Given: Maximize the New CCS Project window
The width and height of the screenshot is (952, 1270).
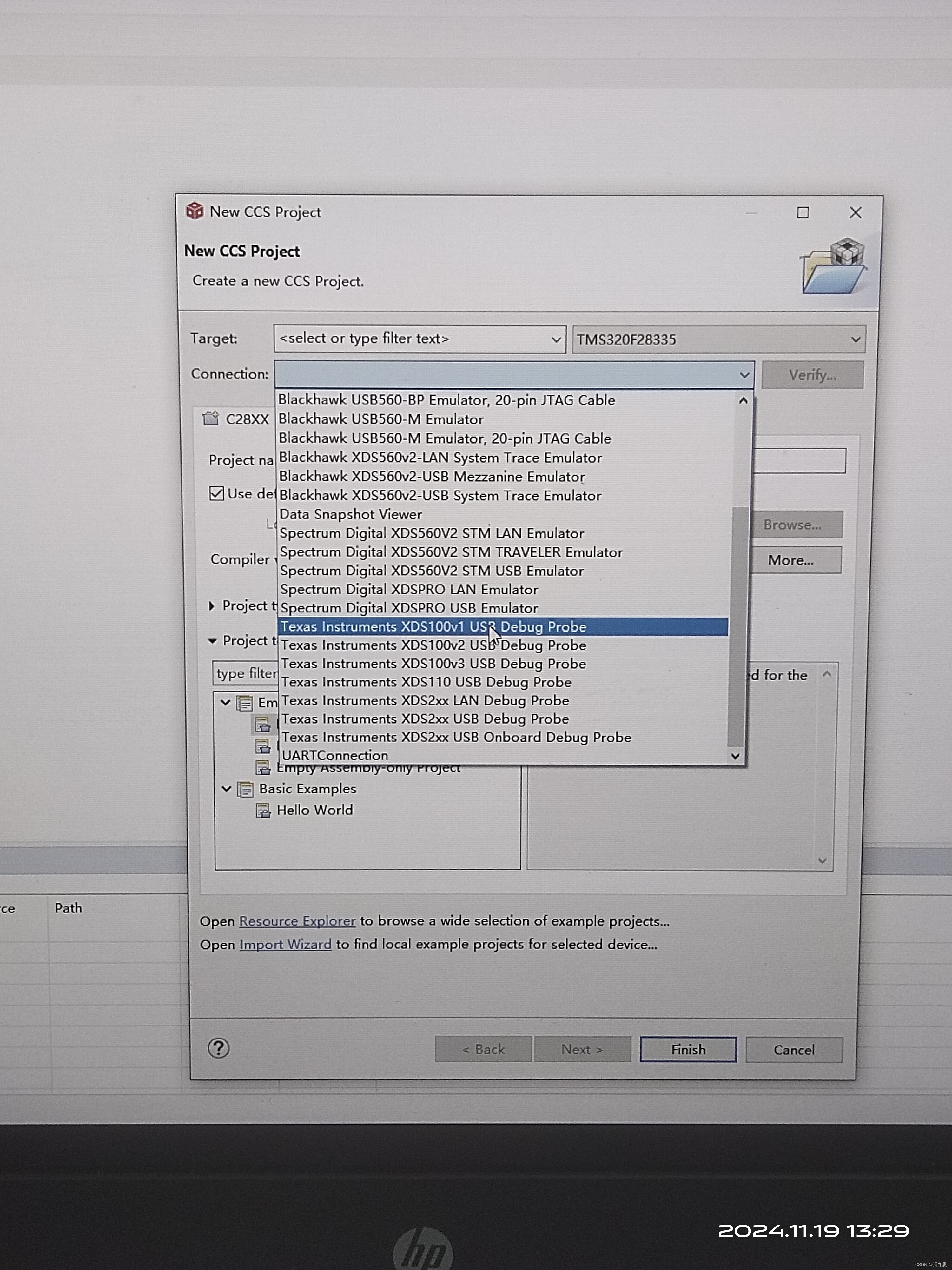Looking at the screenshot, I should tap(803, 213).
